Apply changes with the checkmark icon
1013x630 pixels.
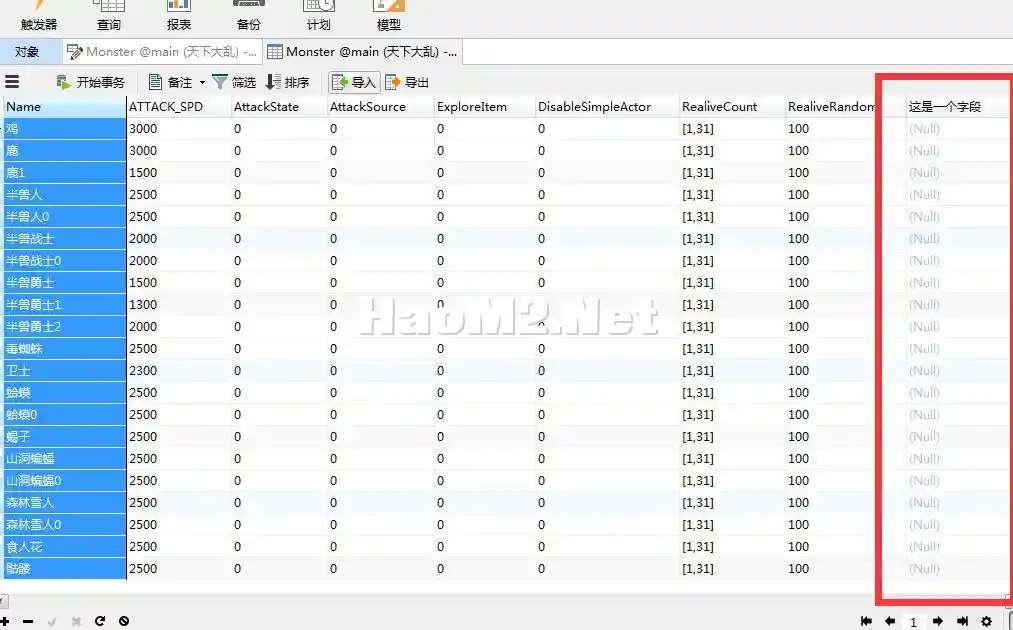click(x=52, y=621)
